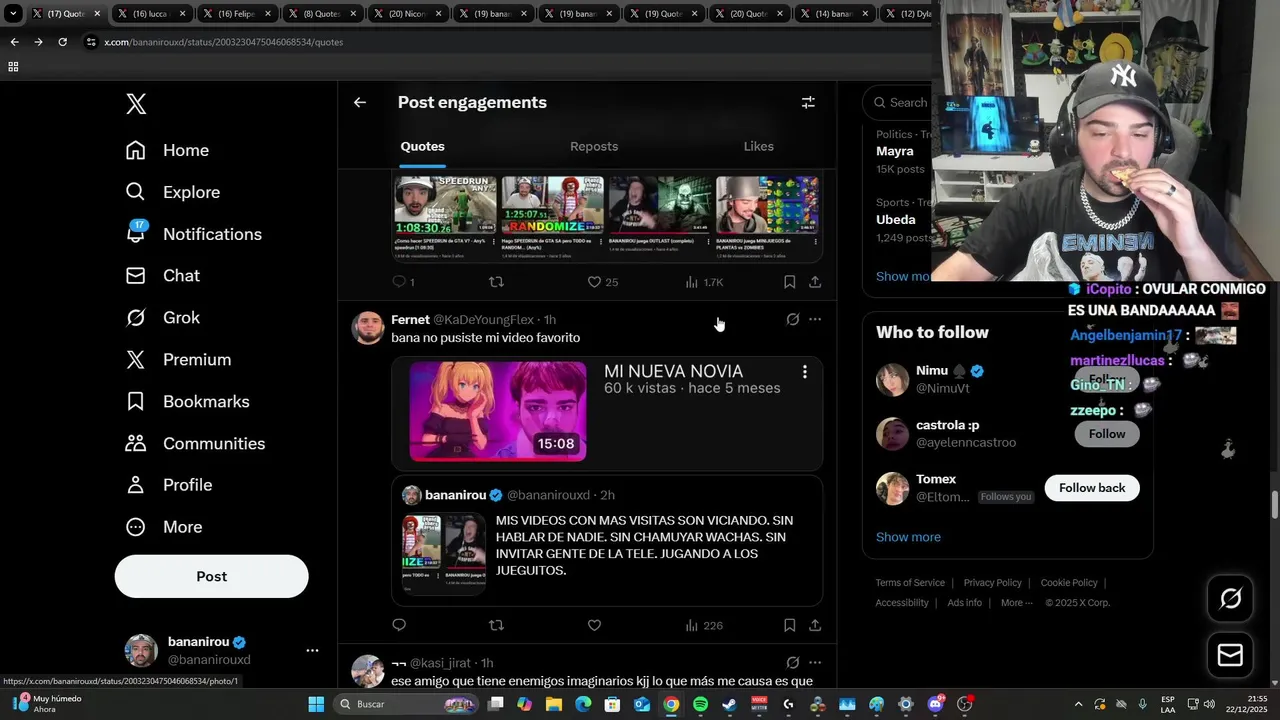1280x720 pixels.
Task: Share the post with 1.7K views
Action: point(815,282)
